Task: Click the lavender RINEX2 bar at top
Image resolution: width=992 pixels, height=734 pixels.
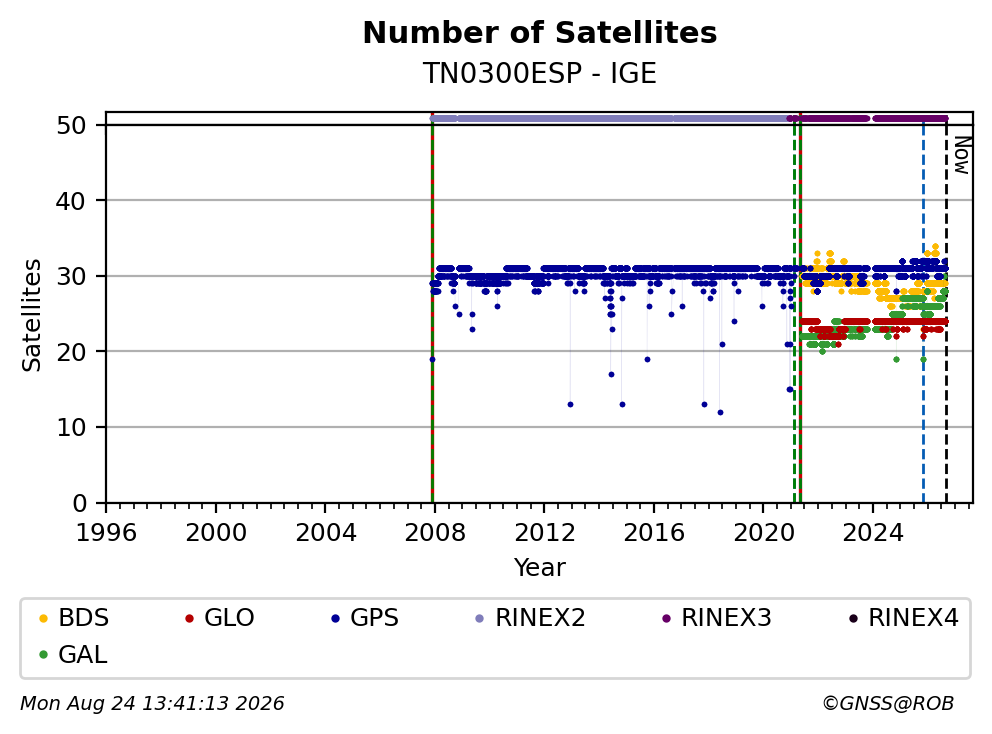Action: tap(609, 118)
